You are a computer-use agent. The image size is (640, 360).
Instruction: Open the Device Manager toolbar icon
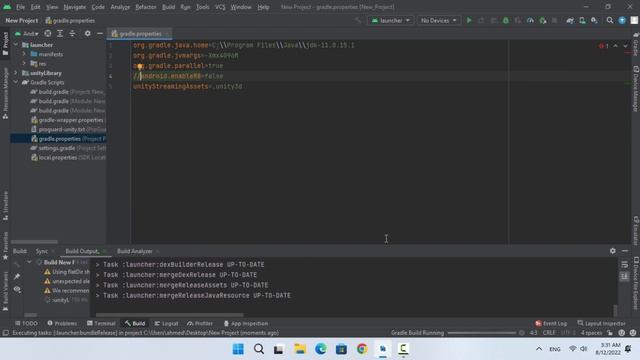tap(582, 20)
